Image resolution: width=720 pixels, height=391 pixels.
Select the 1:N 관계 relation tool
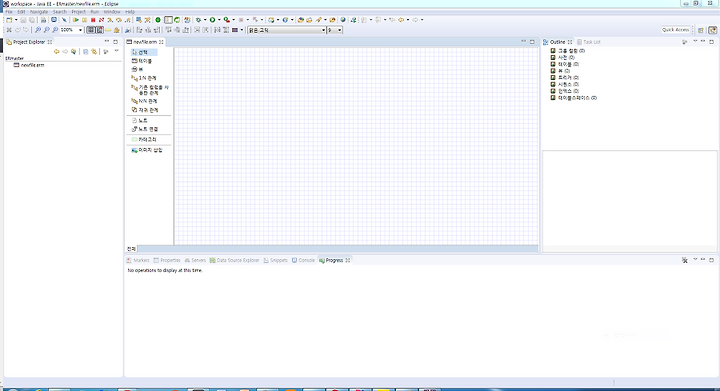(x=144, y=78)
